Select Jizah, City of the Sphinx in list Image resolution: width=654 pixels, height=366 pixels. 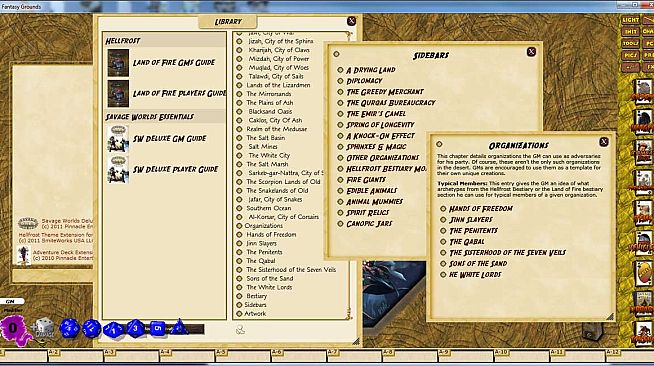[x=281, y=41]
